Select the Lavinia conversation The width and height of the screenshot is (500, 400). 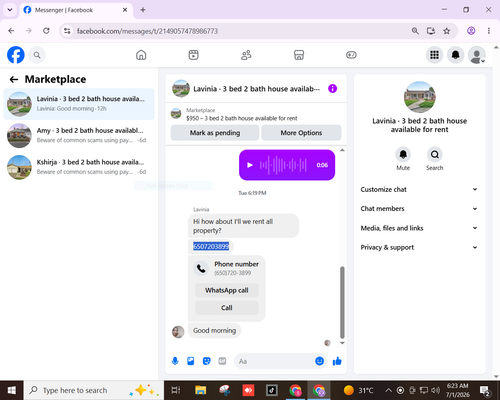click(x=79, y=104)
